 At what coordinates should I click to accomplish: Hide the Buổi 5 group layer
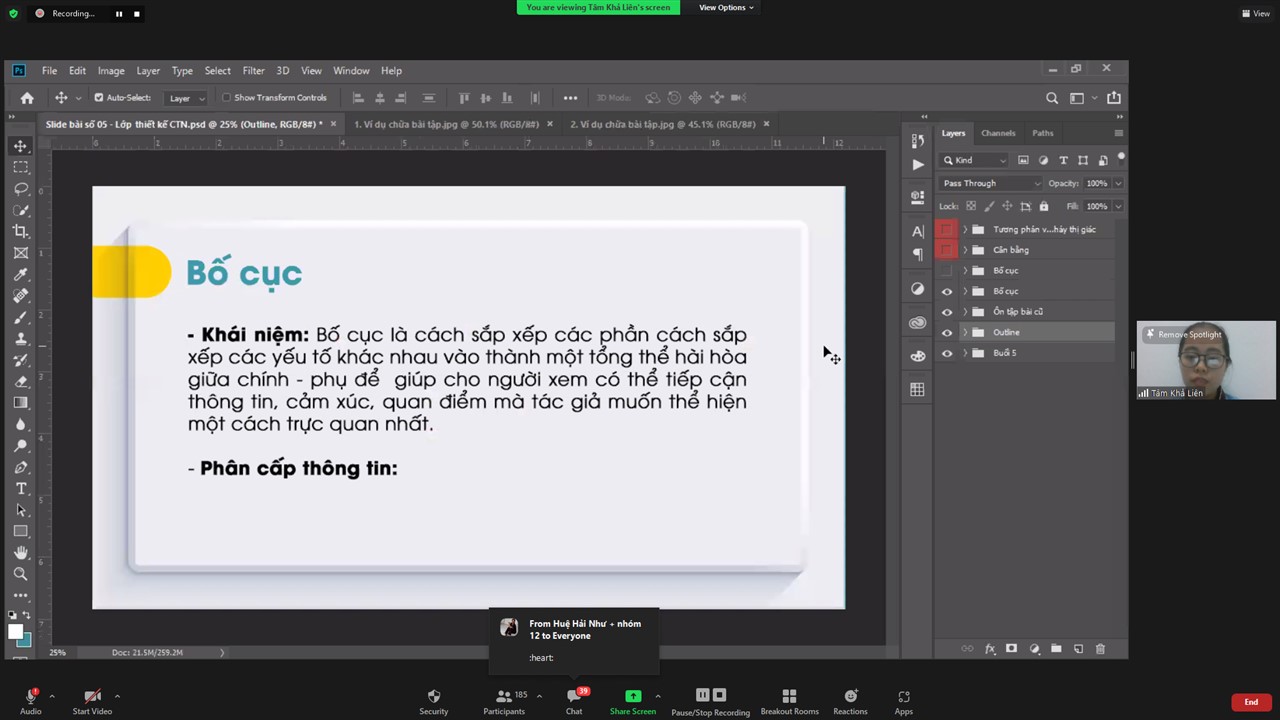[x=947, y=353]
